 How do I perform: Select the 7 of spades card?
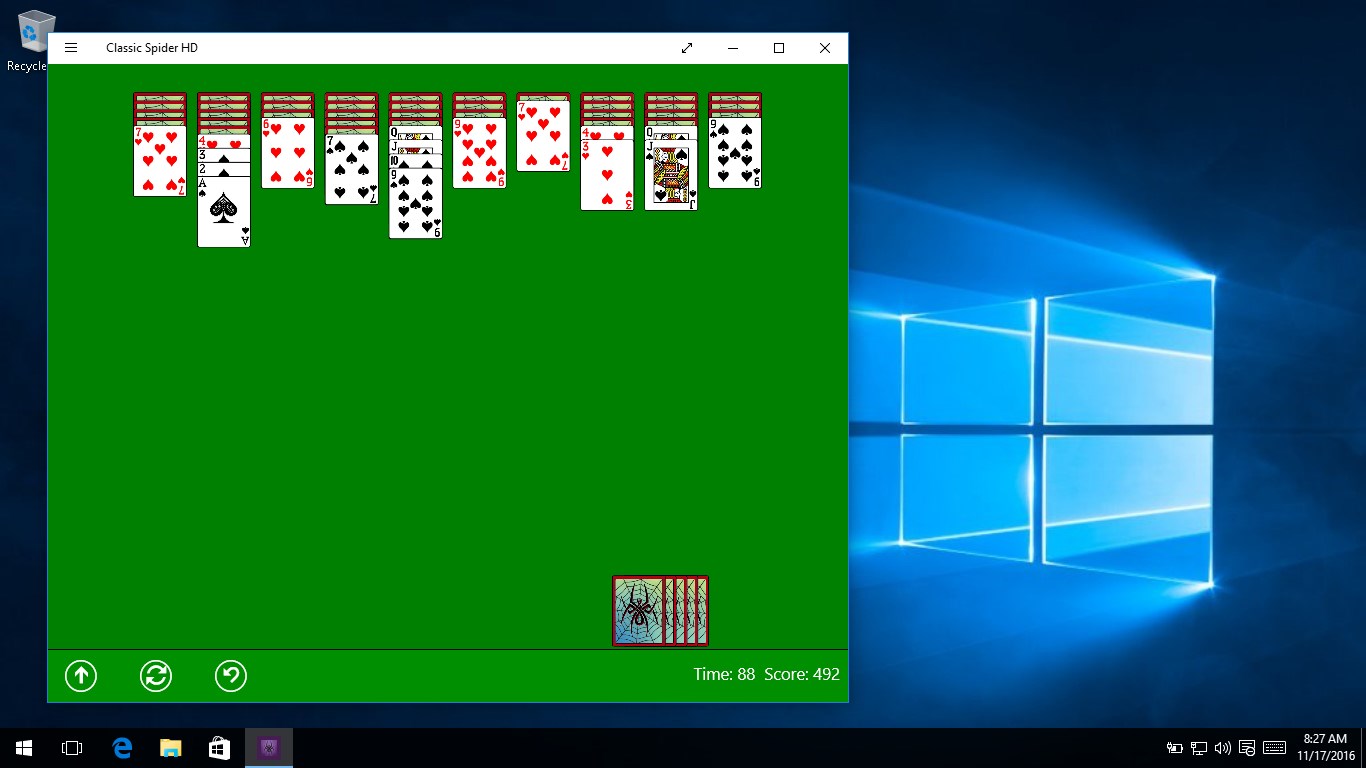pyautogui.click(x=352, y=169)
